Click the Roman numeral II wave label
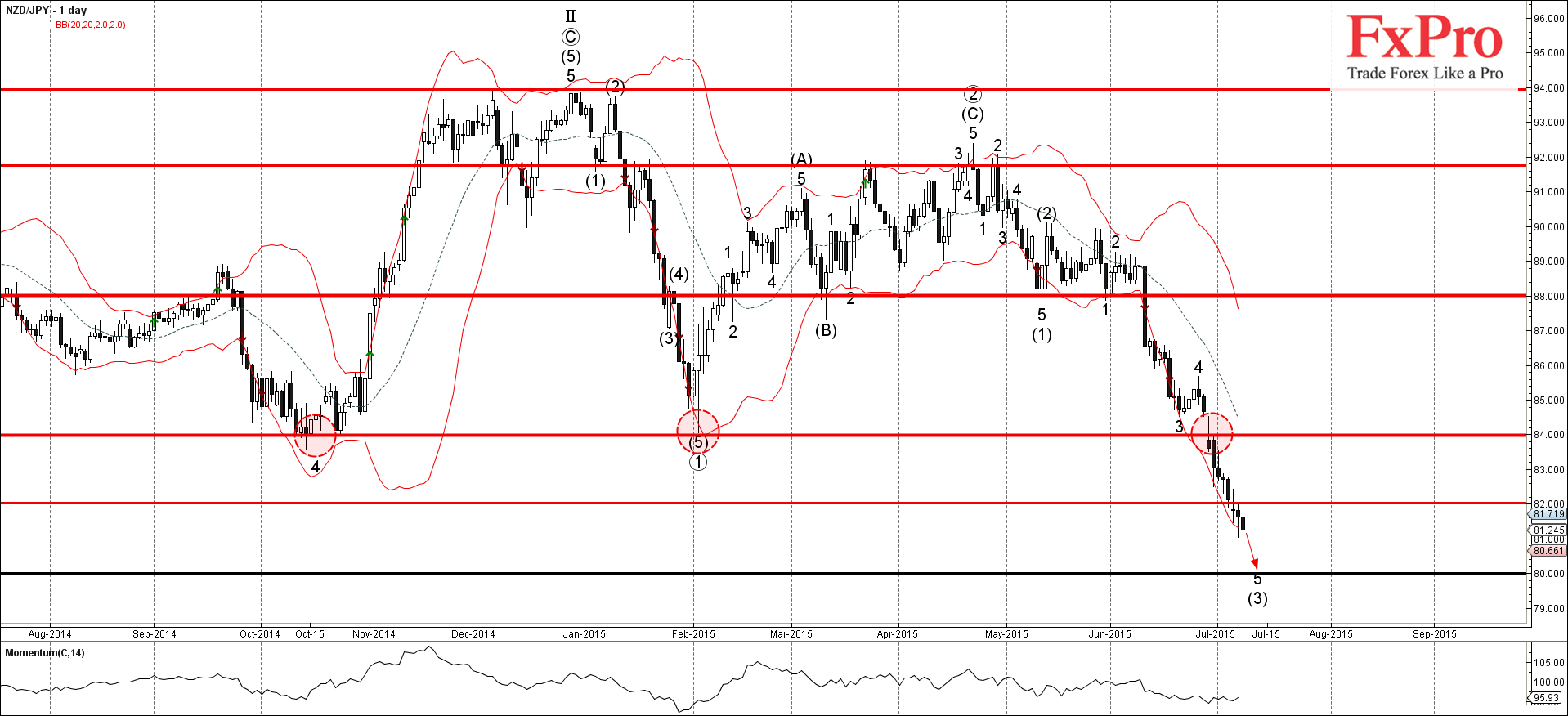Image resolution: width=1568 pixels, height=716 pixels. coord(571,16)
